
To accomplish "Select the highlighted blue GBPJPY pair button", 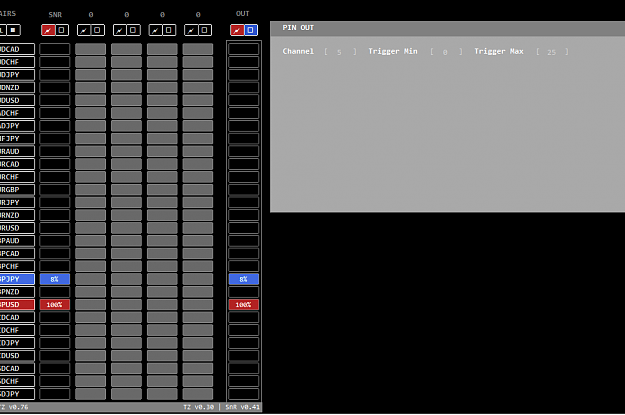I will coord(17,279).
